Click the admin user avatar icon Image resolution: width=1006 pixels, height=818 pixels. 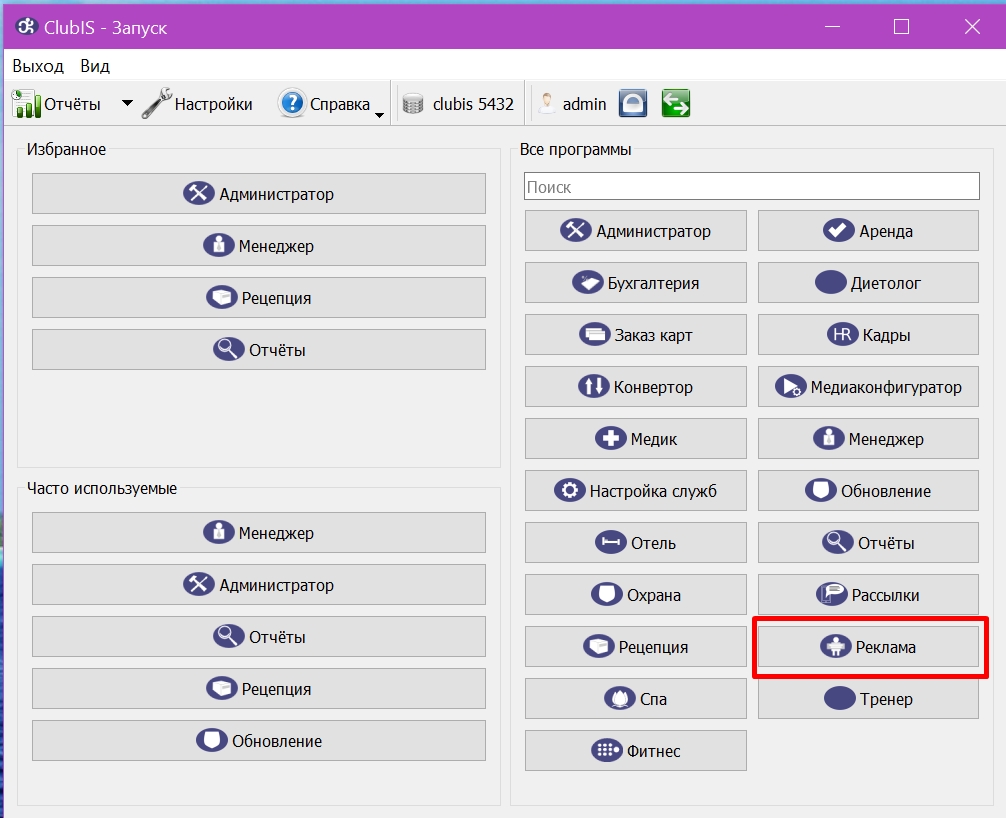click(x=547, y=103)
